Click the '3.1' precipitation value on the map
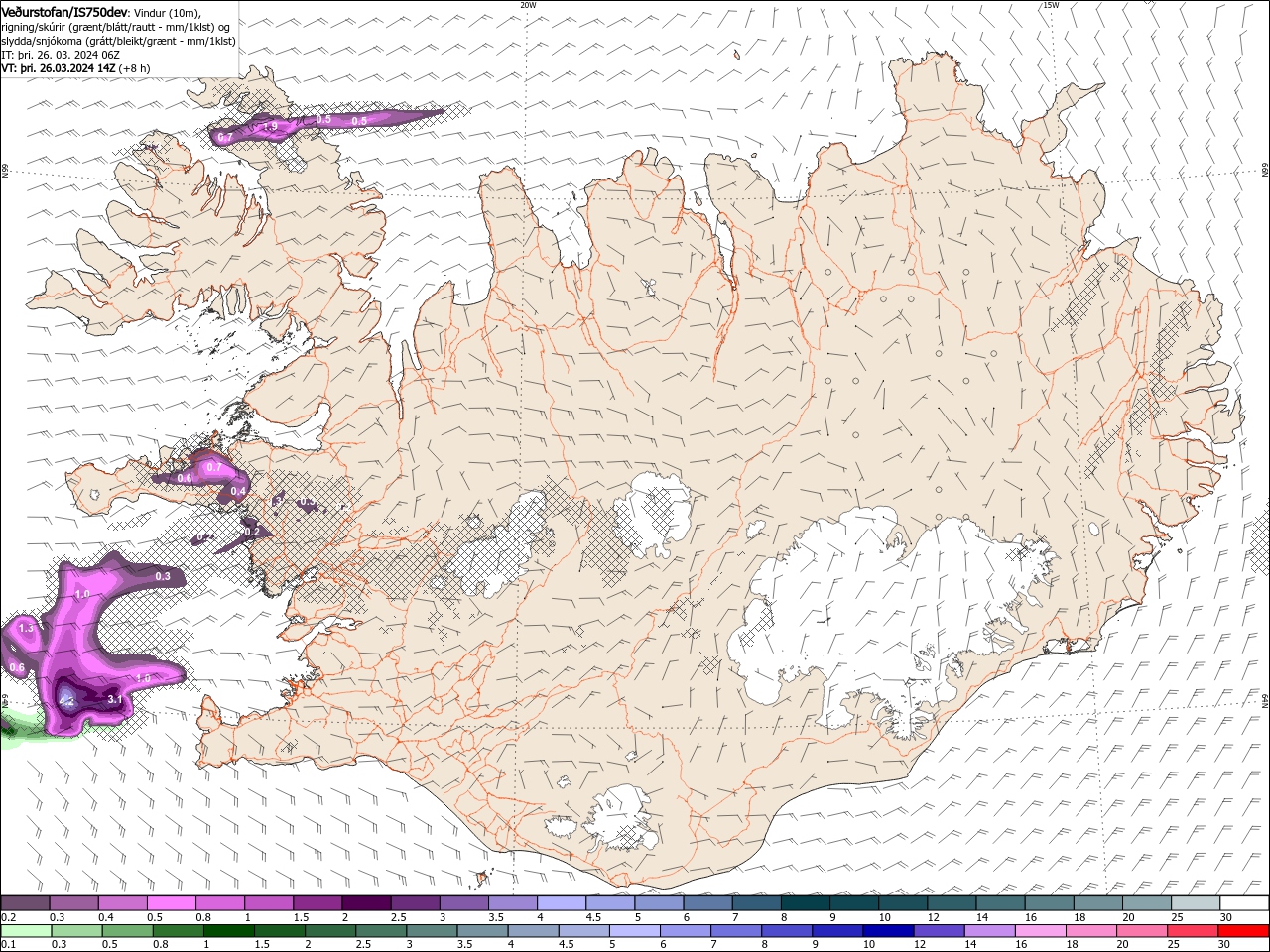Viewport: 1270px width, 952px height. coord(114,699)
